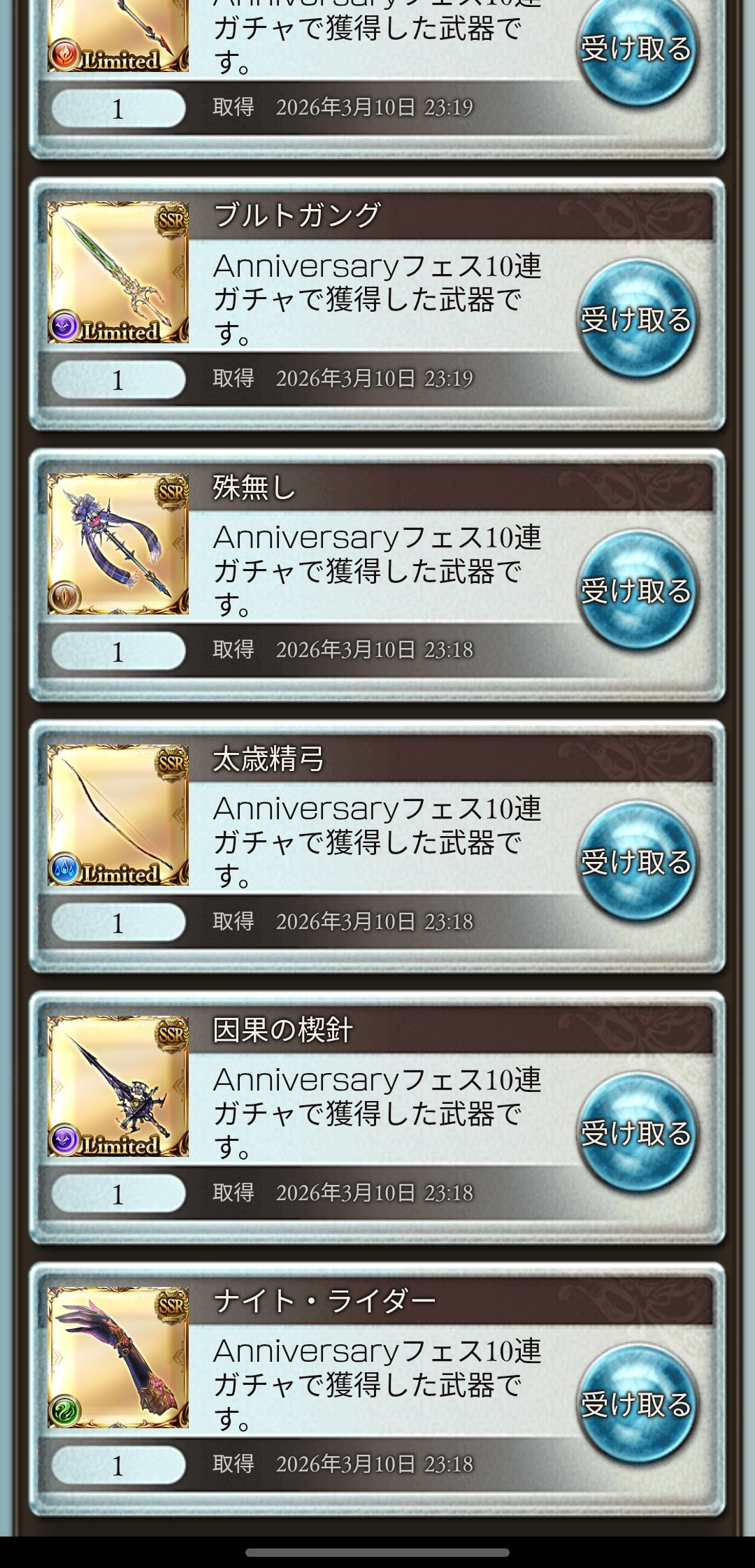Claim 因果の楔針 with its 受け取る button

637,1134
